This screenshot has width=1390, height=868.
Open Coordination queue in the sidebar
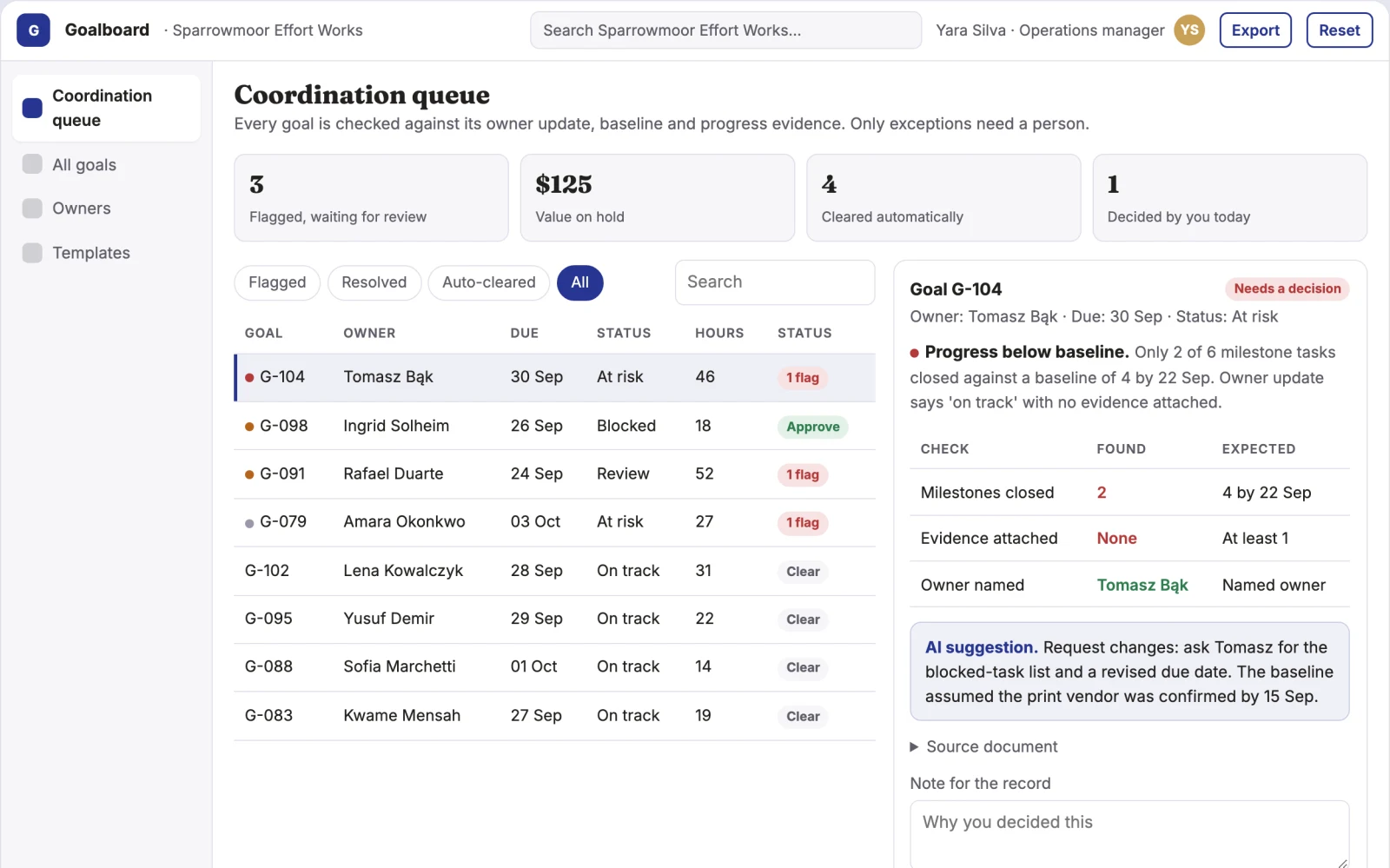coord(106,108)
